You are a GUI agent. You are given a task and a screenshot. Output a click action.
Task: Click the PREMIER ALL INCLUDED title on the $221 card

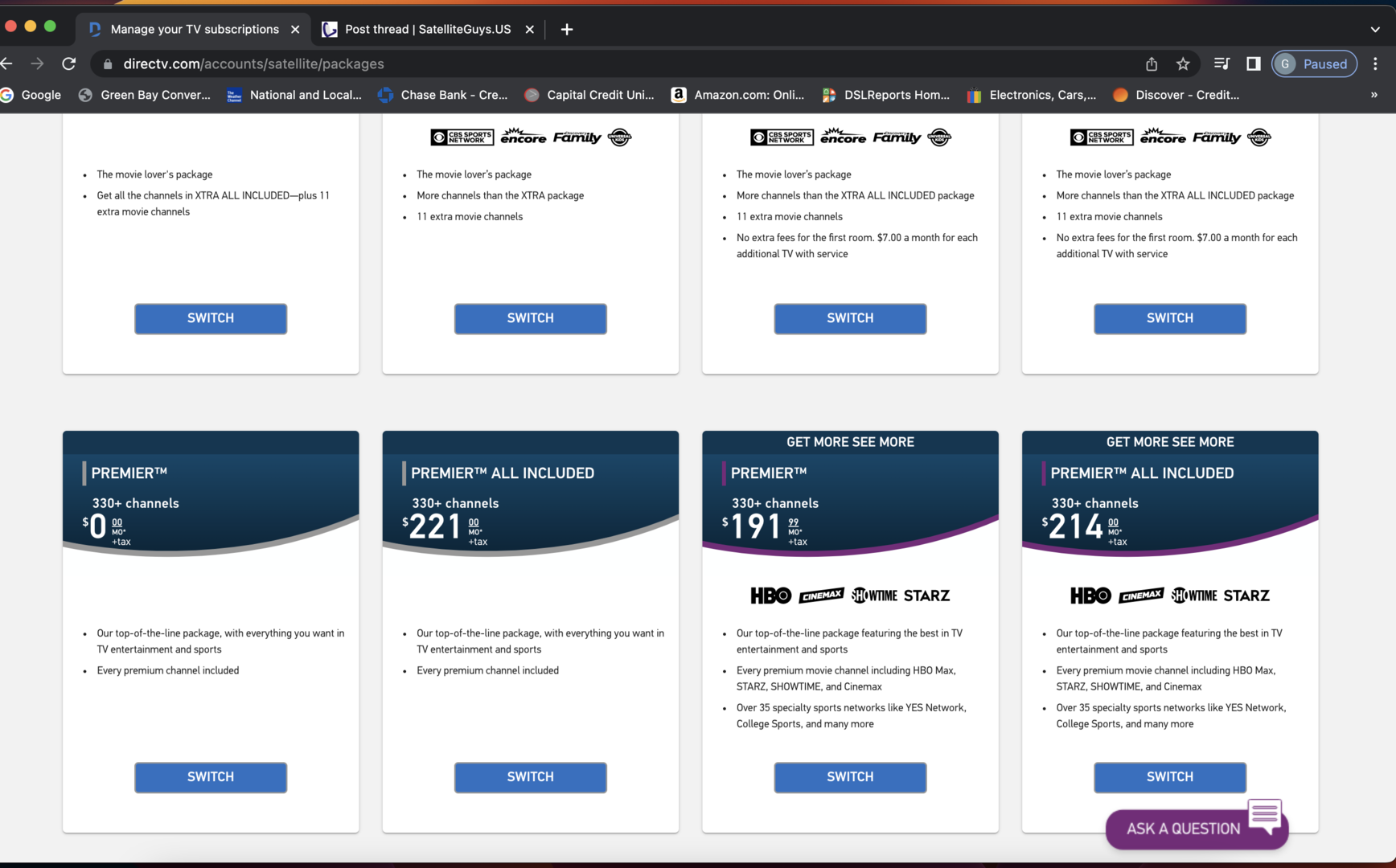click(503, 473)
